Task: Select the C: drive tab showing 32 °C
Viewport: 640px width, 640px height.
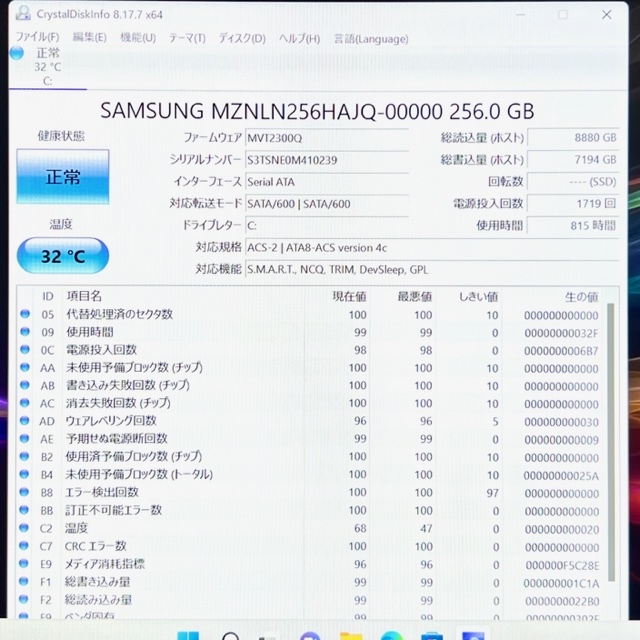Action: [x=47, y=67]
